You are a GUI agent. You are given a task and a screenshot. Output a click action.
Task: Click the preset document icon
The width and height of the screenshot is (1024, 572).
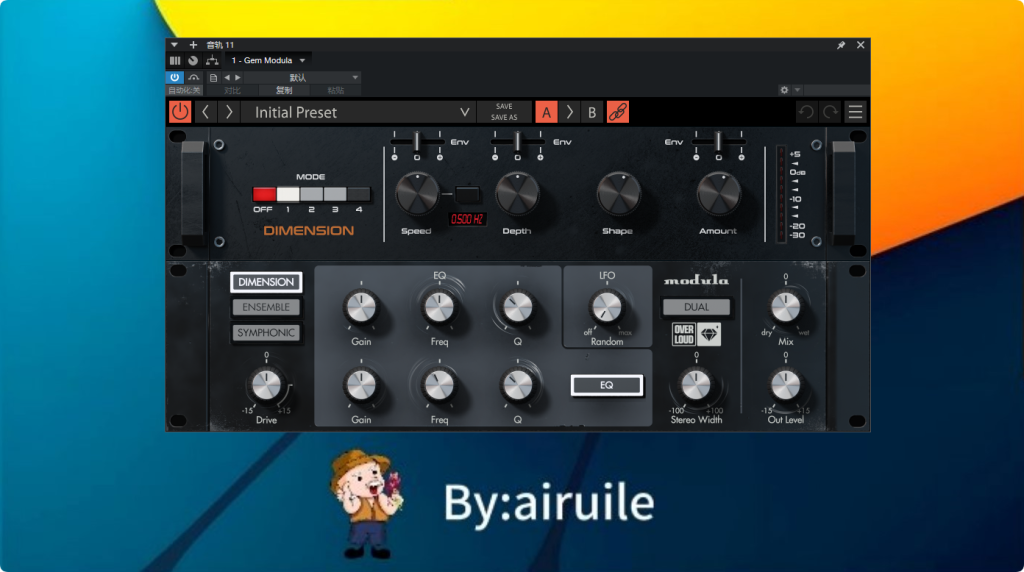pyautogui.click(x=214, y=78)
